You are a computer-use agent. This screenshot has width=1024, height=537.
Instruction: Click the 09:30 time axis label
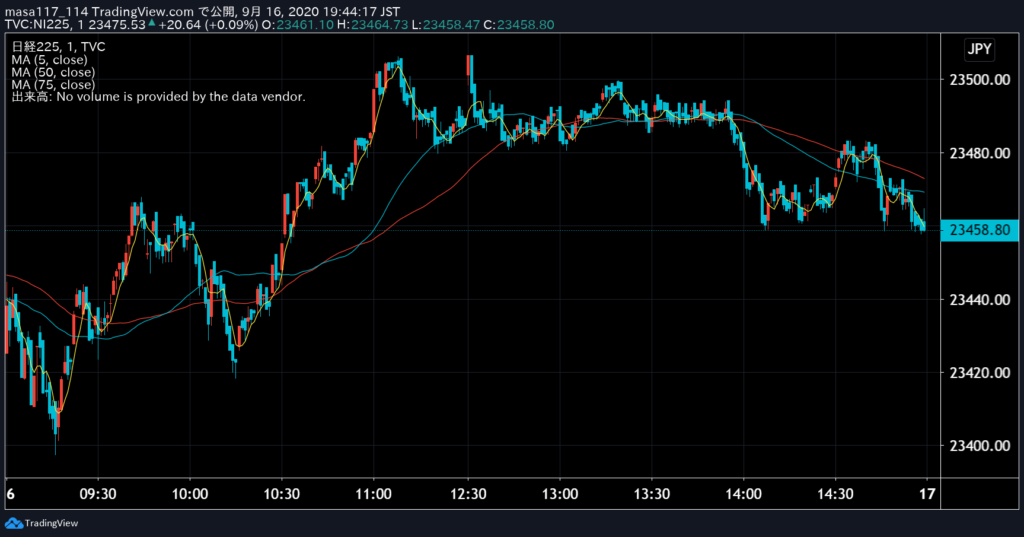click(98, 494)
